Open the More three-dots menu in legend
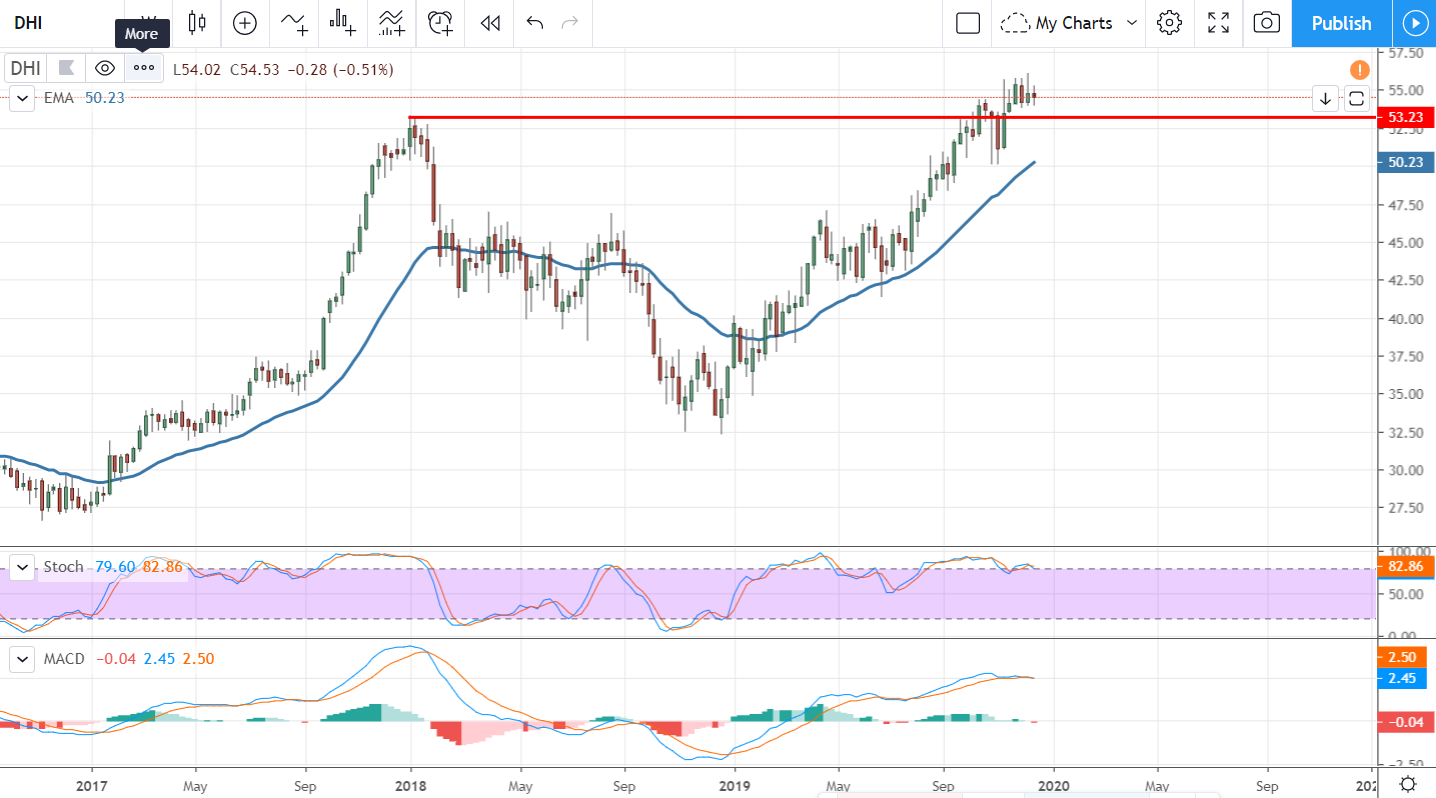The height and width of the screenshot is (798, 1436). [144, 68]
